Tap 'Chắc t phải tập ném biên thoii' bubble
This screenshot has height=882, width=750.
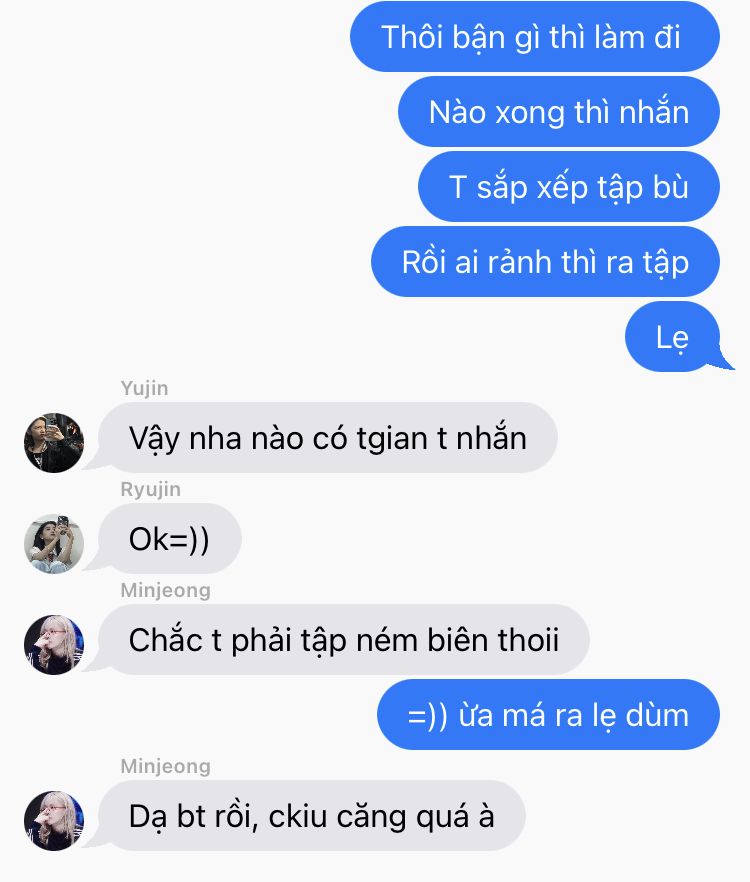344,640
